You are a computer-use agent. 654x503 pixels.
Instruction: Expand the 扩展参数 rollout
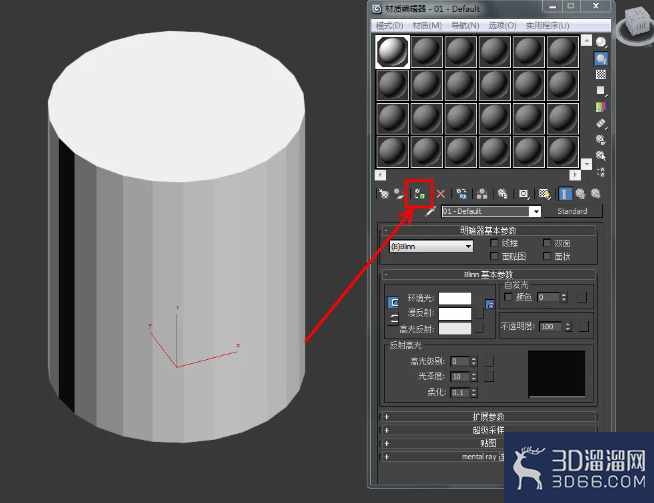tap(488, 417)
